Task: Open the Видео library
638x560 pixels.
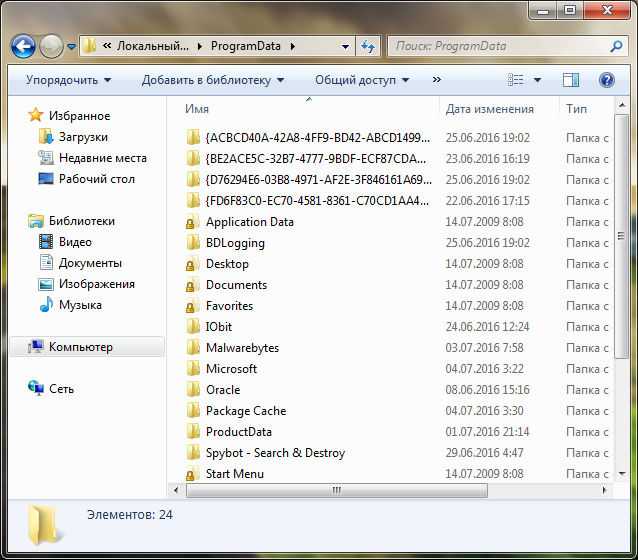Action: [x=75, y=242]
